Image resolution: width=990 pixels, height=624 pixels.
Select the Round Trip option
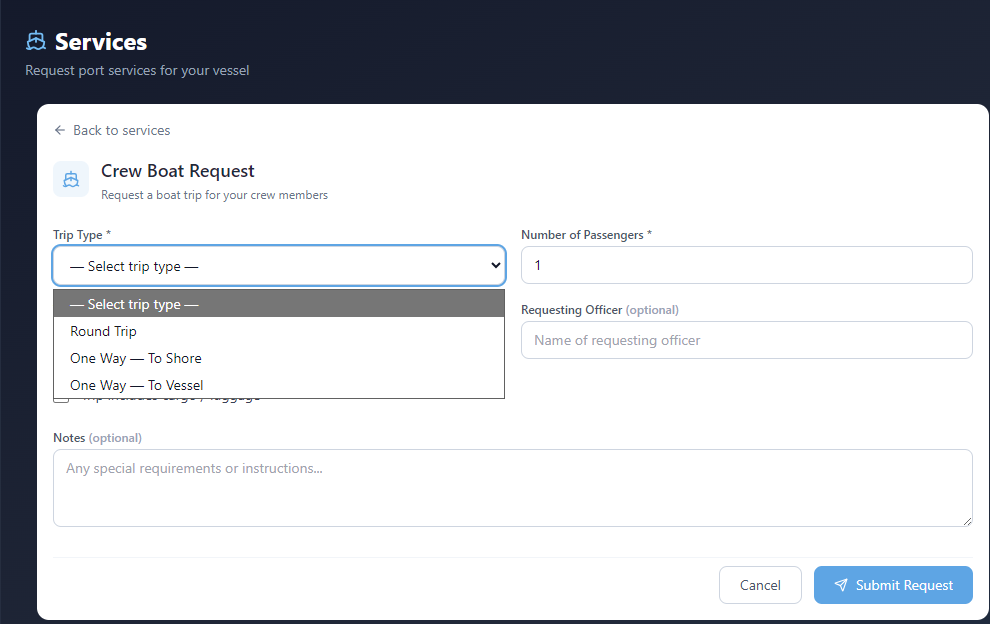[279, 331]
